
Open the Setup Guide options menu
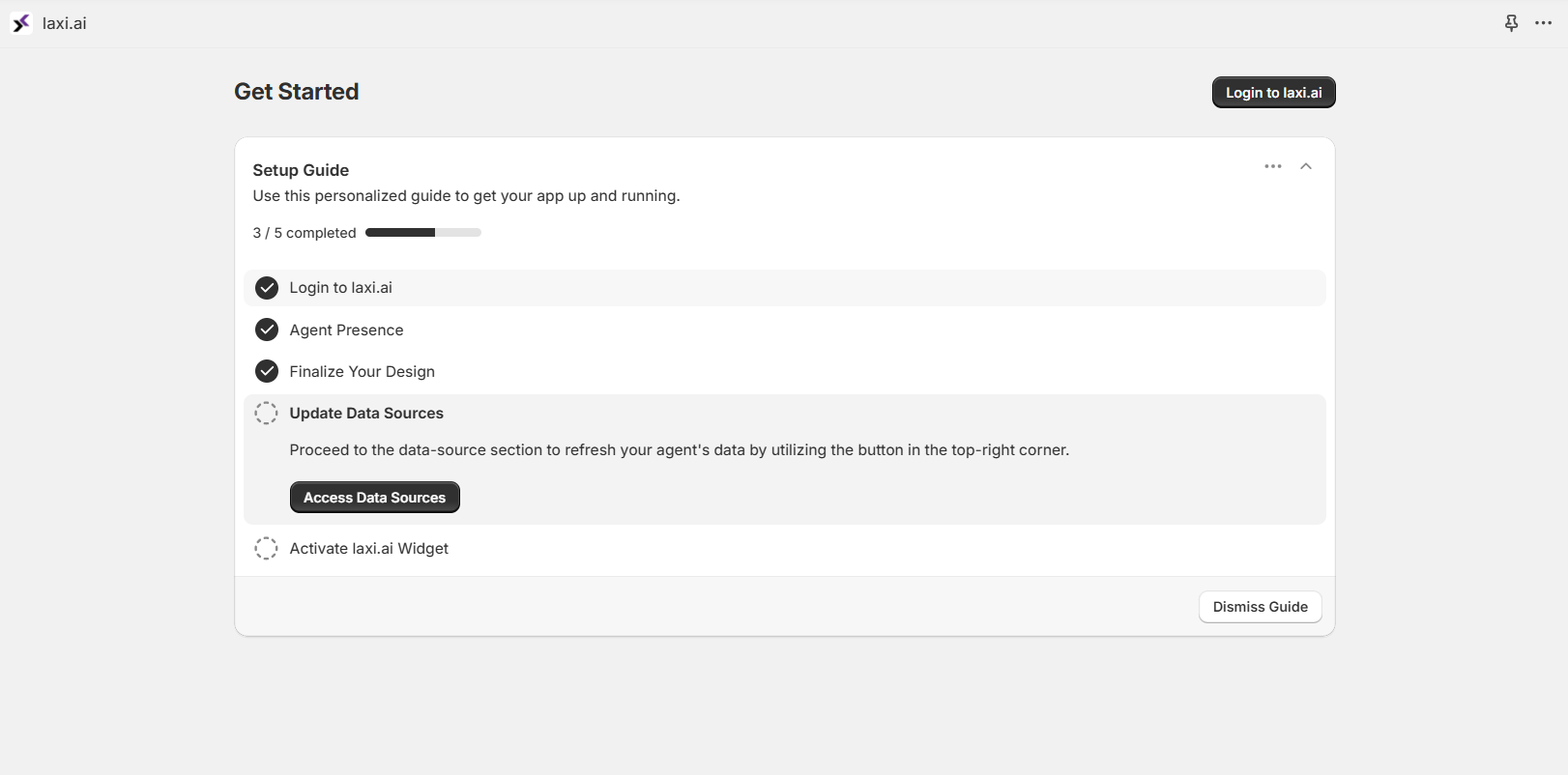(x=1272, y=166)
